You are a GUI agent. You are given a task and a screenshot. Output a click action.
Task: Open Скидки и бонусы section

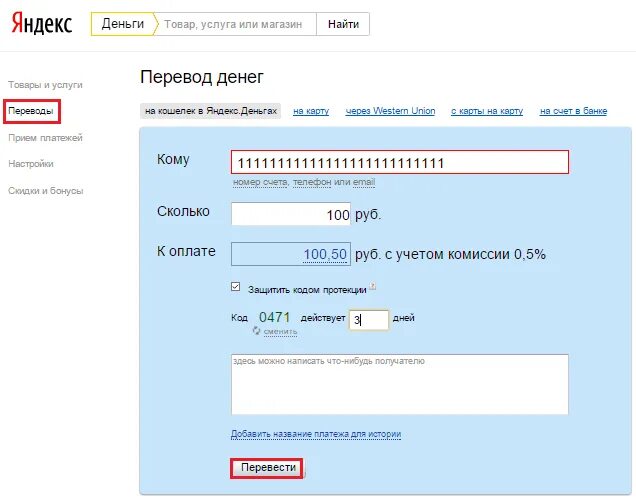pyautogui.click(x=45, y=191)
